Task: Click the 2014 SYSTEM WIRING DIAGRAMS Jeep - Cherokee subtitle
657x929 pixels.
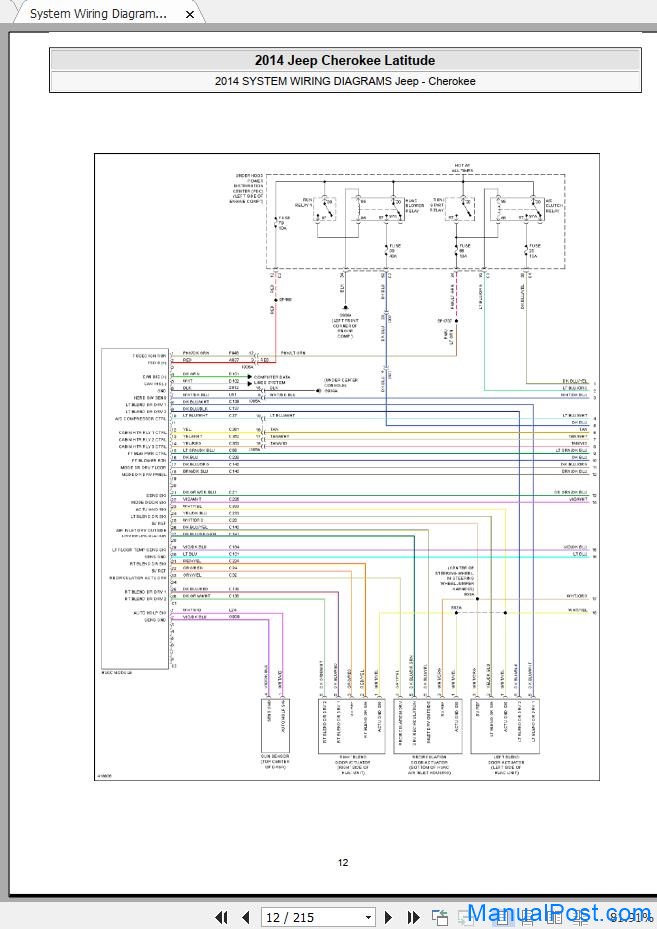Action: coord(345,81)
